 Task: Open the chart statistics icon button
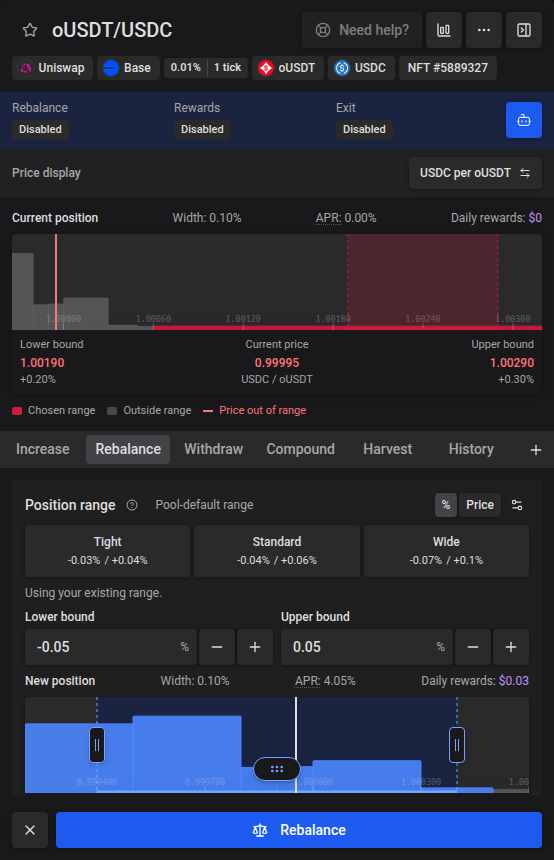coord(444,30)
